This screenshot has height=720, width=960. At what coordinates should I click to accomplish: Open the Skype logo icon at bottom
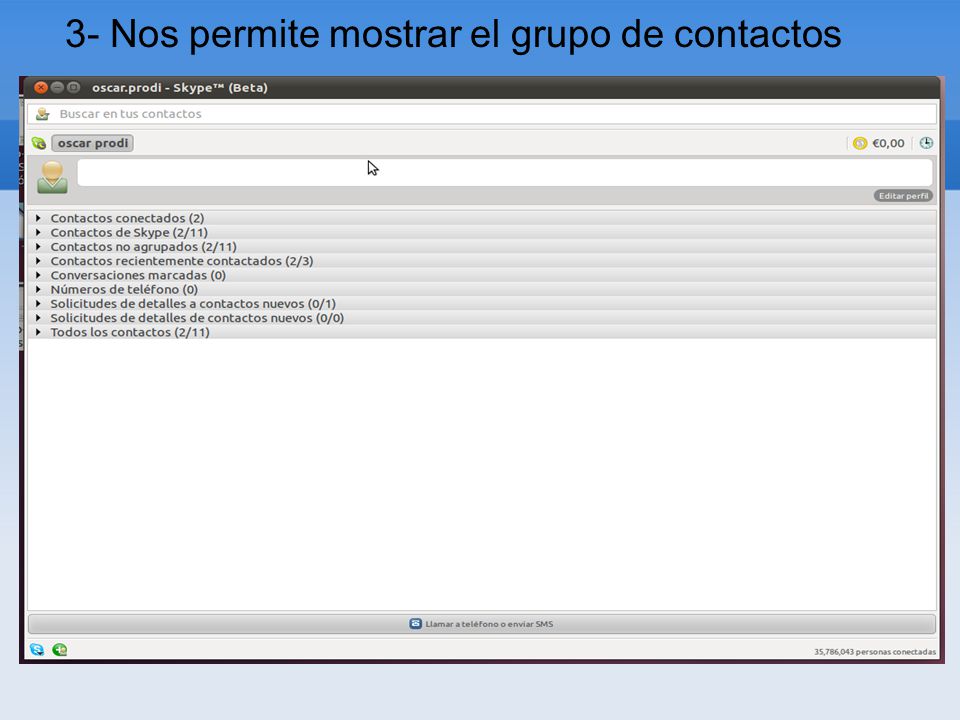pyautogui.click(x=37, y=650)
